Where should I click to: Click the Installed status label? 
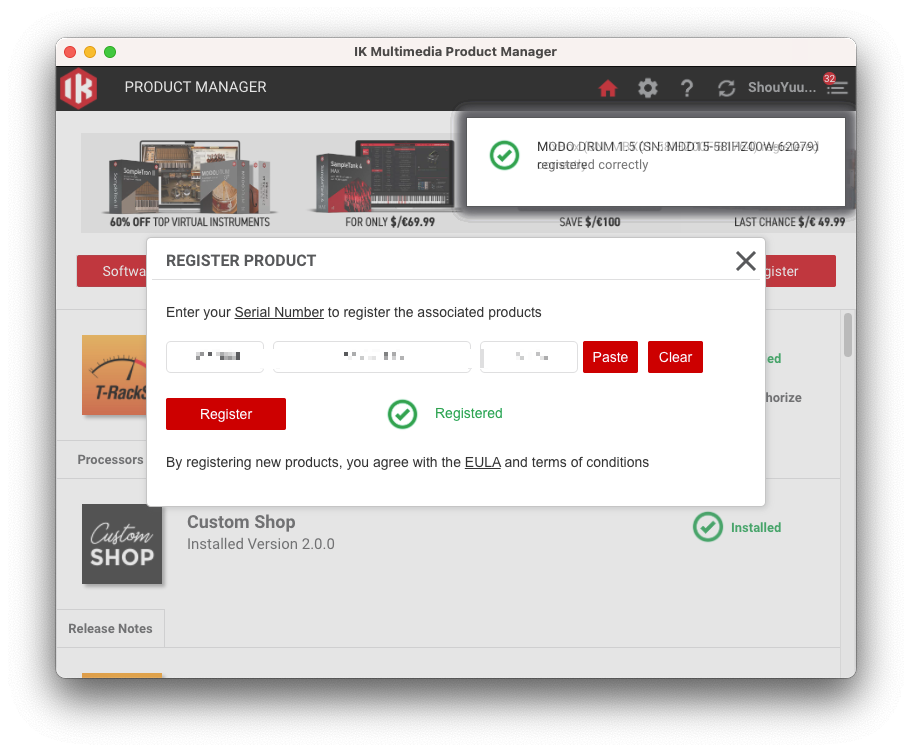(x=756, y=528)
